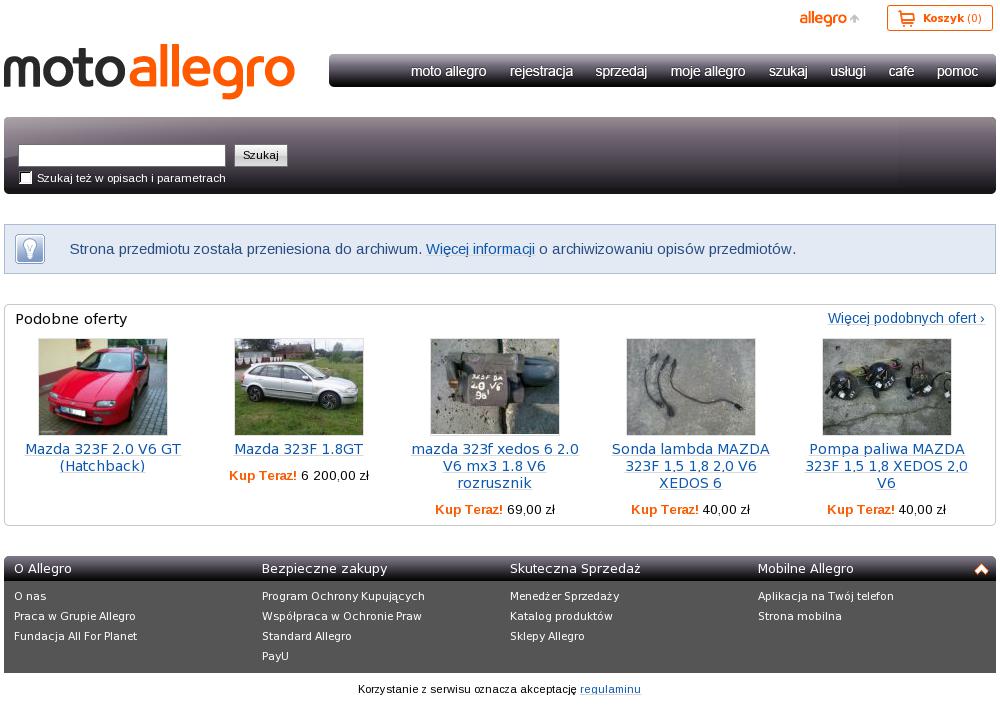Image resolution: width=1000 pixels, height=709 pixels.
Task: Open 'Menedżer Sprzedaży' footer link
Action: [x=564, y=596]
